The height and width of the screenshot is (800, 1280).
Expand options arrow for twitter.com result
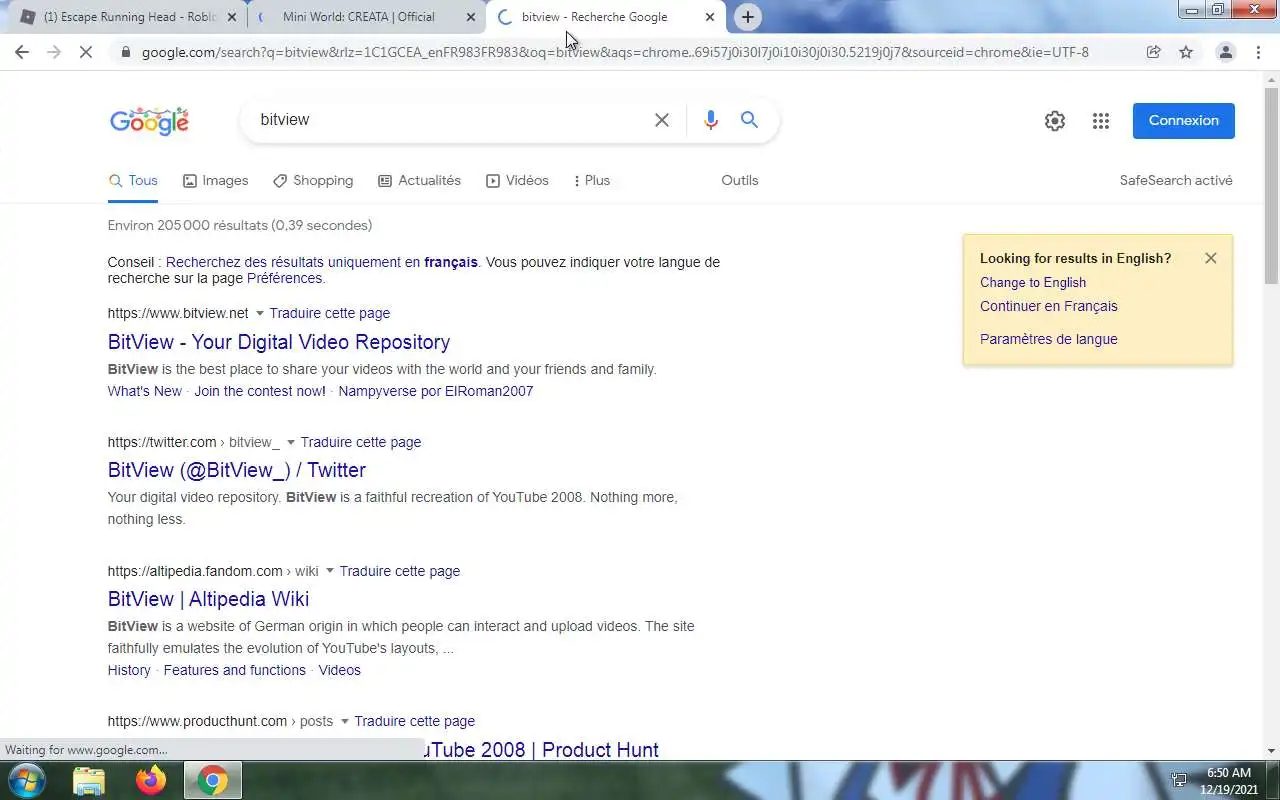pos(291,442)
